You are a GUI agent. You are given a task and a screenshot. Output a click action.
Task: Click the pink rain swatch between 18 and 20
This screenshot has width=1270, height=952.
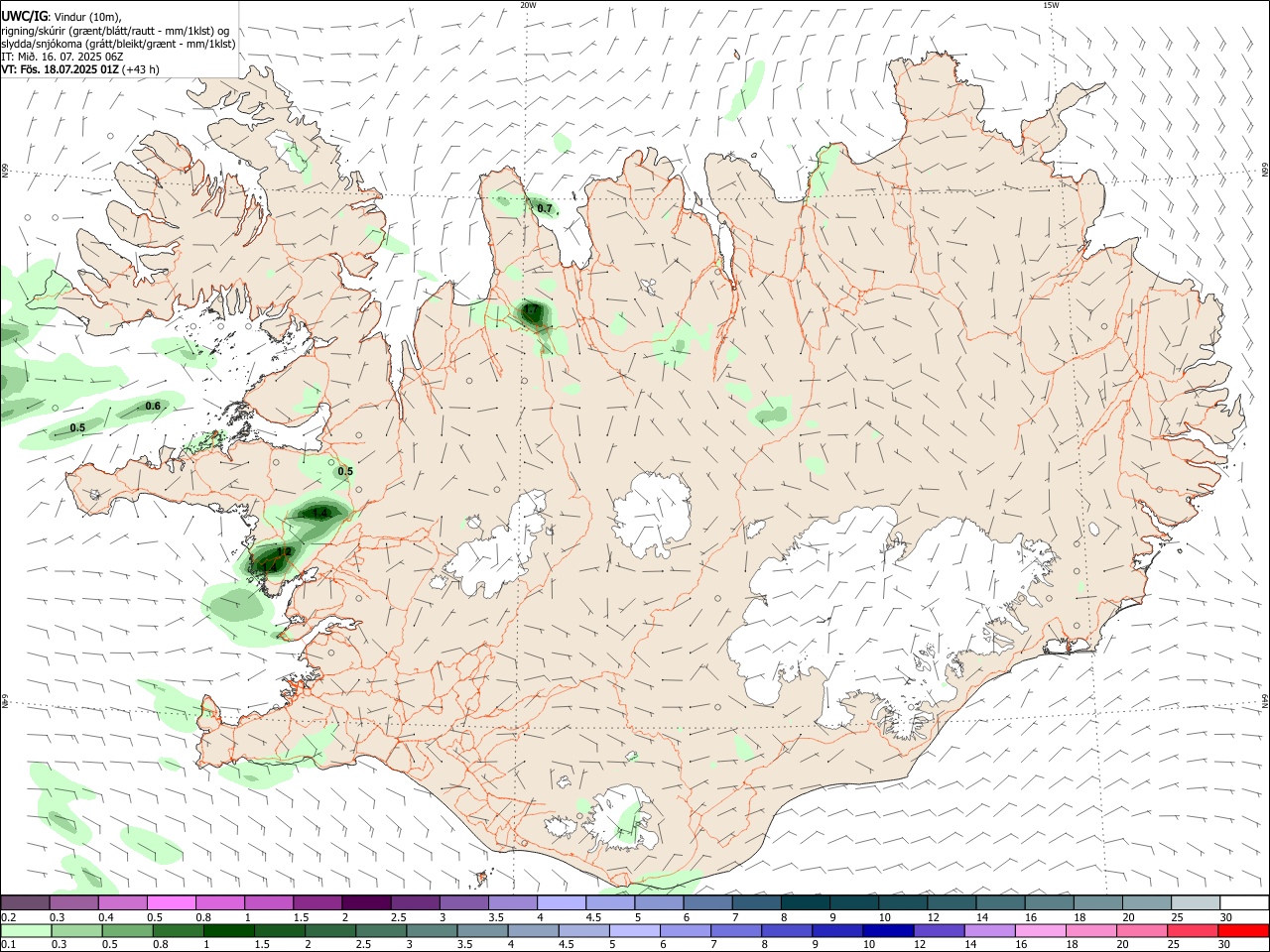coord(1091,931)
